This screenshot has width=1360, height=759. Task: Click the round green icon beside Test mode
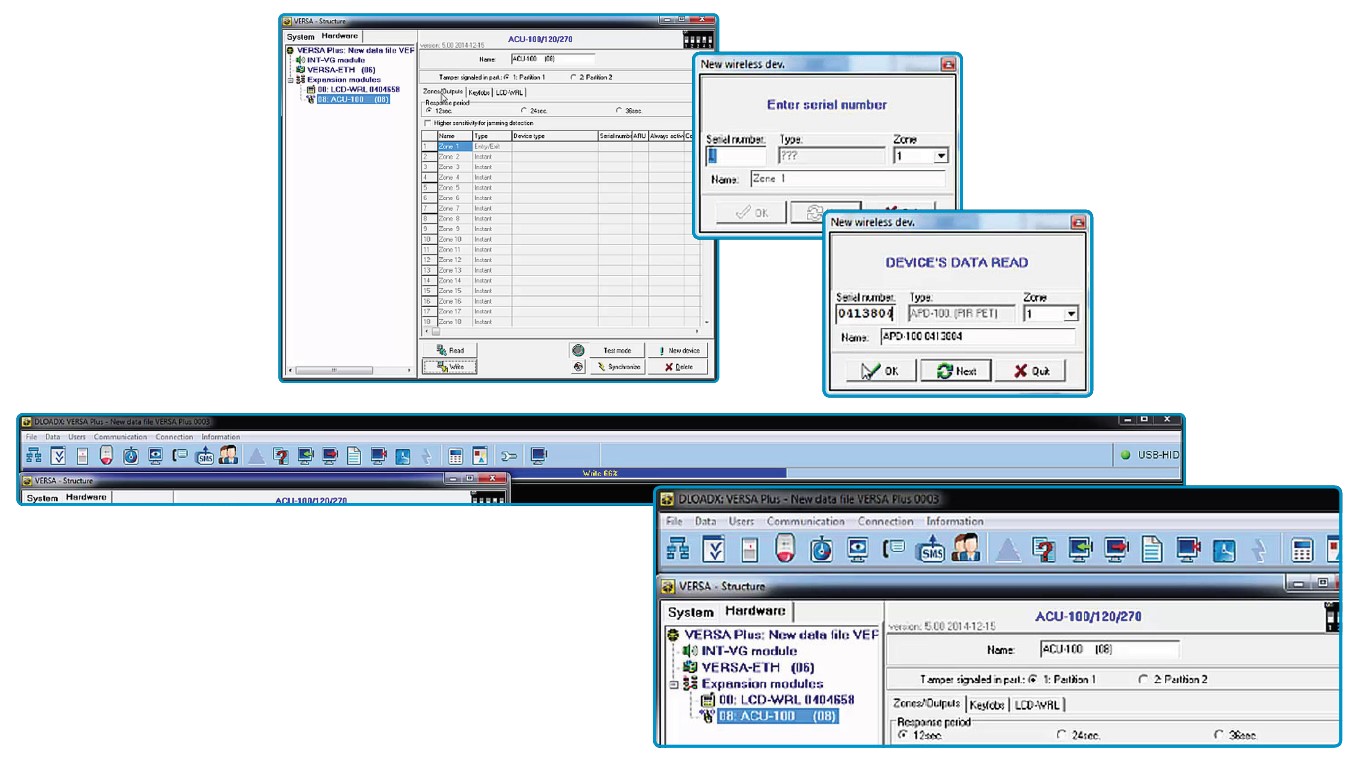coord(578,351)
